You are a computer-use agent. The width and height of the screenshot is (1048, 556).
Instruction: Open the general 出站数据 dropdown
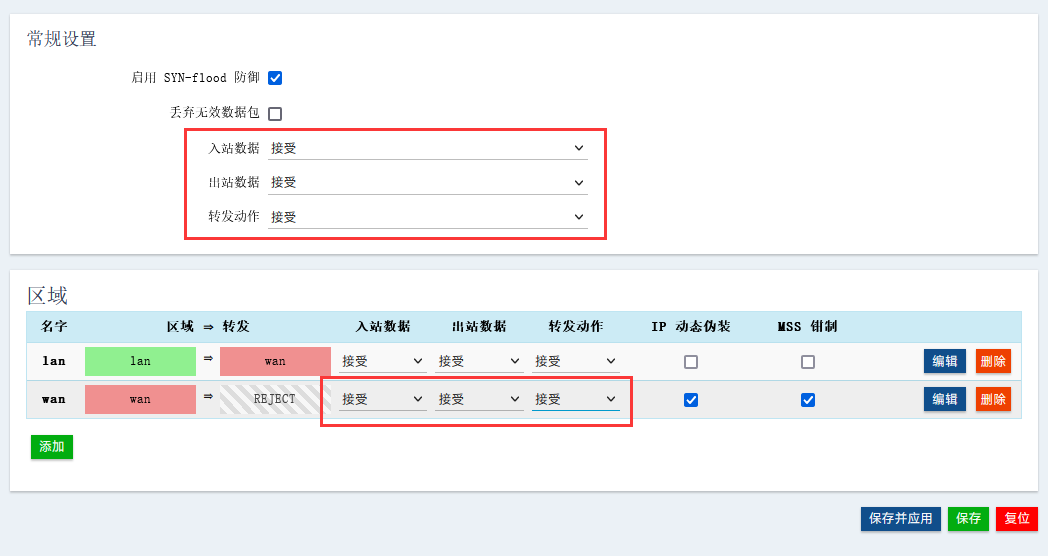(x=427, y=182)
